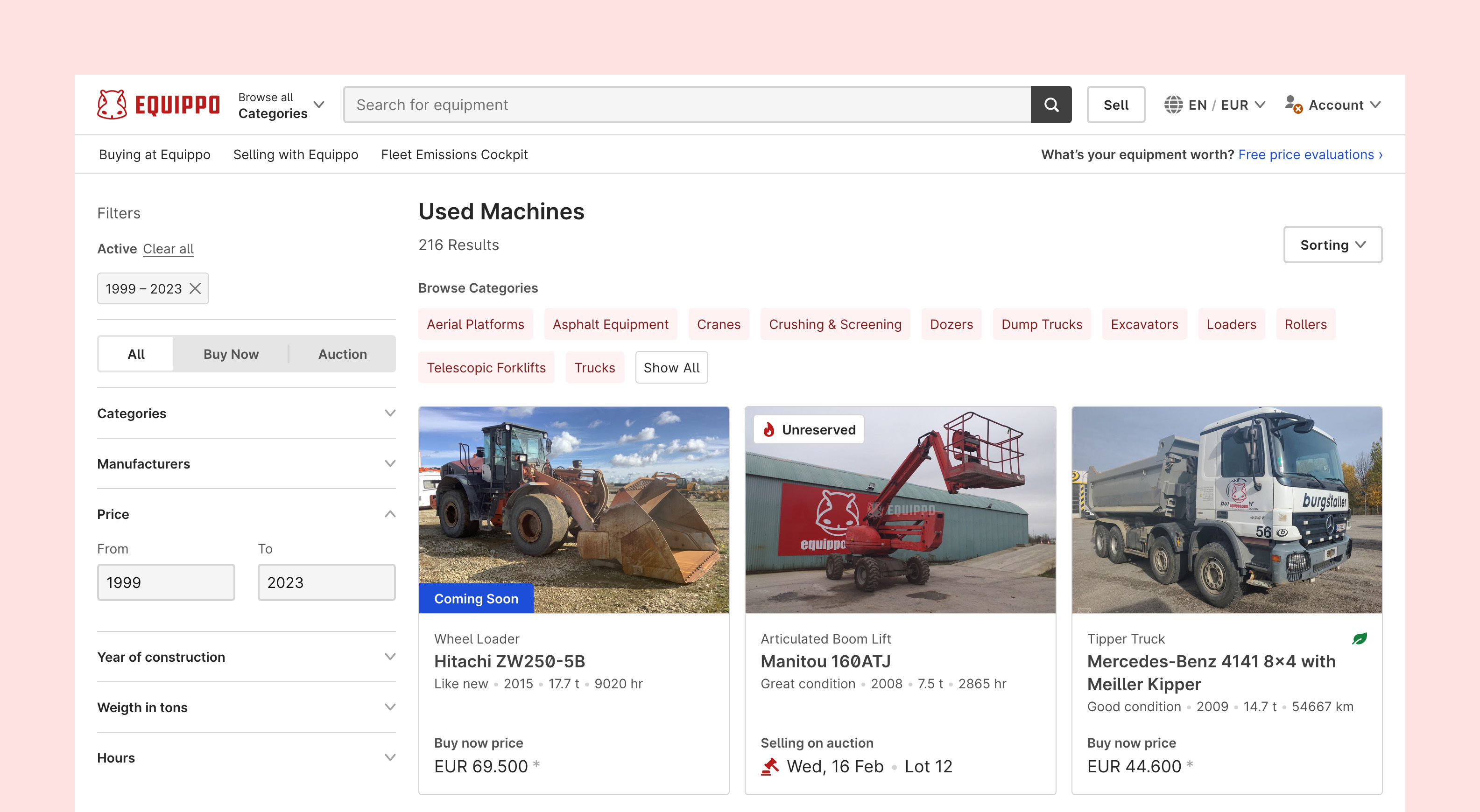Select Aerial Platforms category
Screen dimensions: 1480x812
coord(475,324)
